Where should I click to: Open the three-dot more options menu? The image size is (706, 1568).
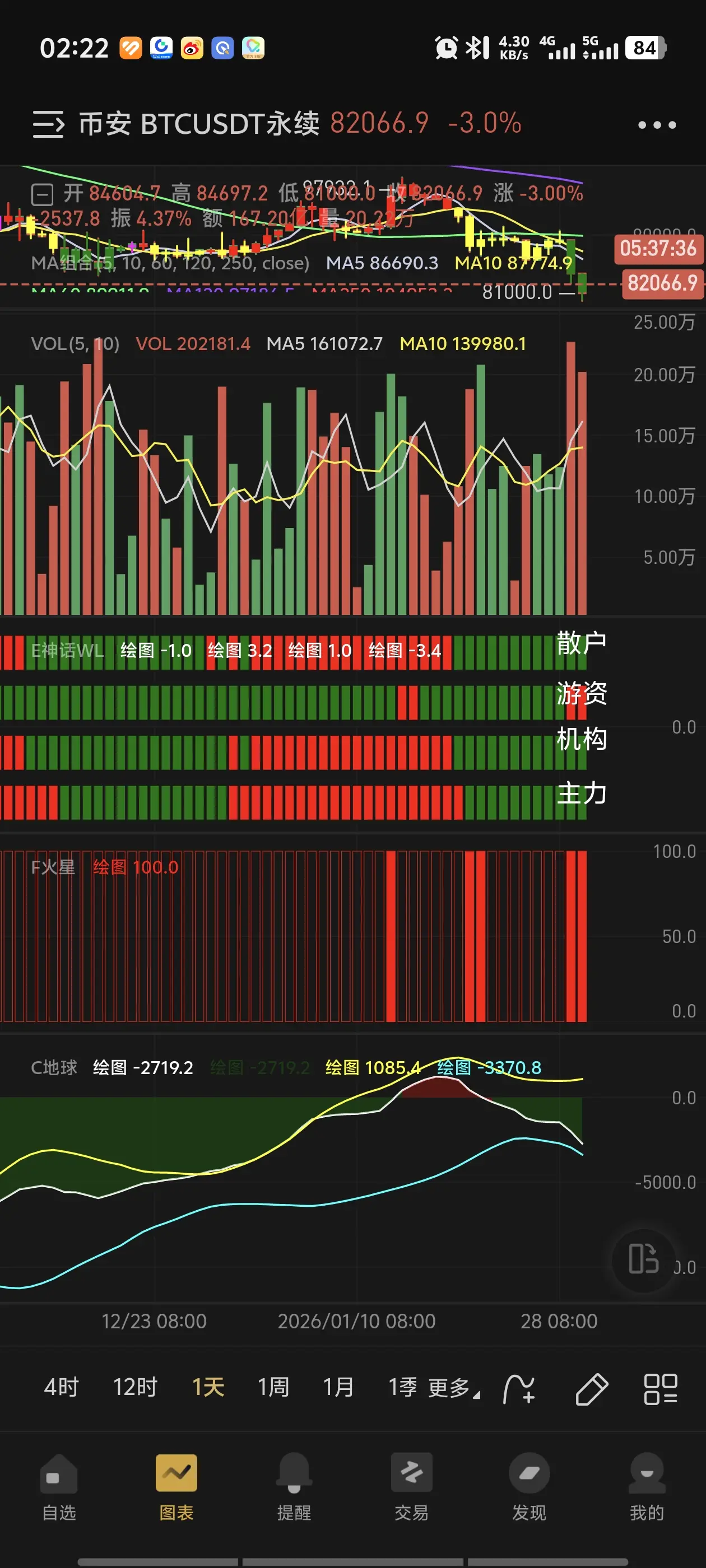[657, 125]
